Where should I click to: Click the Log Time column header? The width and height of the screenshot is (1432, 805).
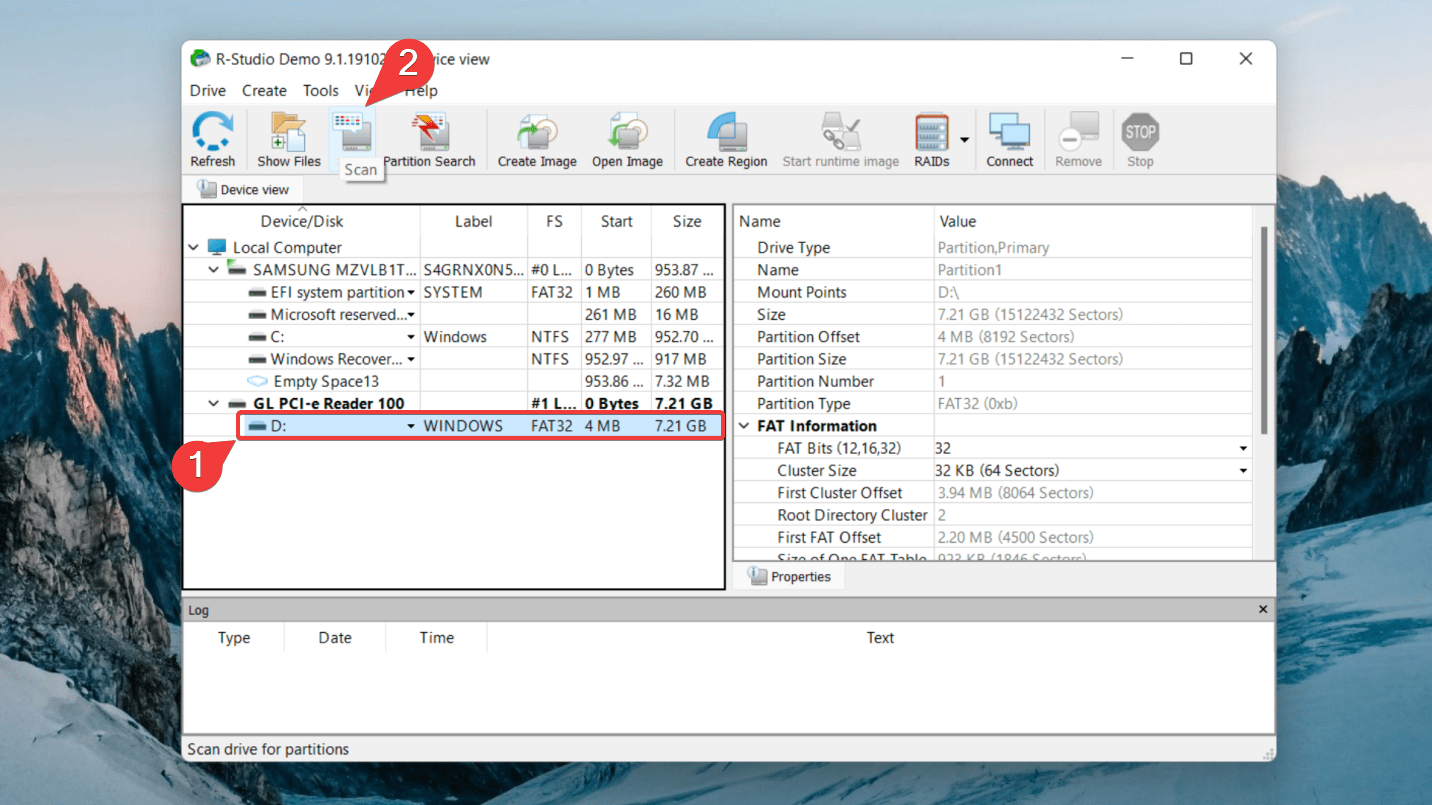(x=437, y=637)
